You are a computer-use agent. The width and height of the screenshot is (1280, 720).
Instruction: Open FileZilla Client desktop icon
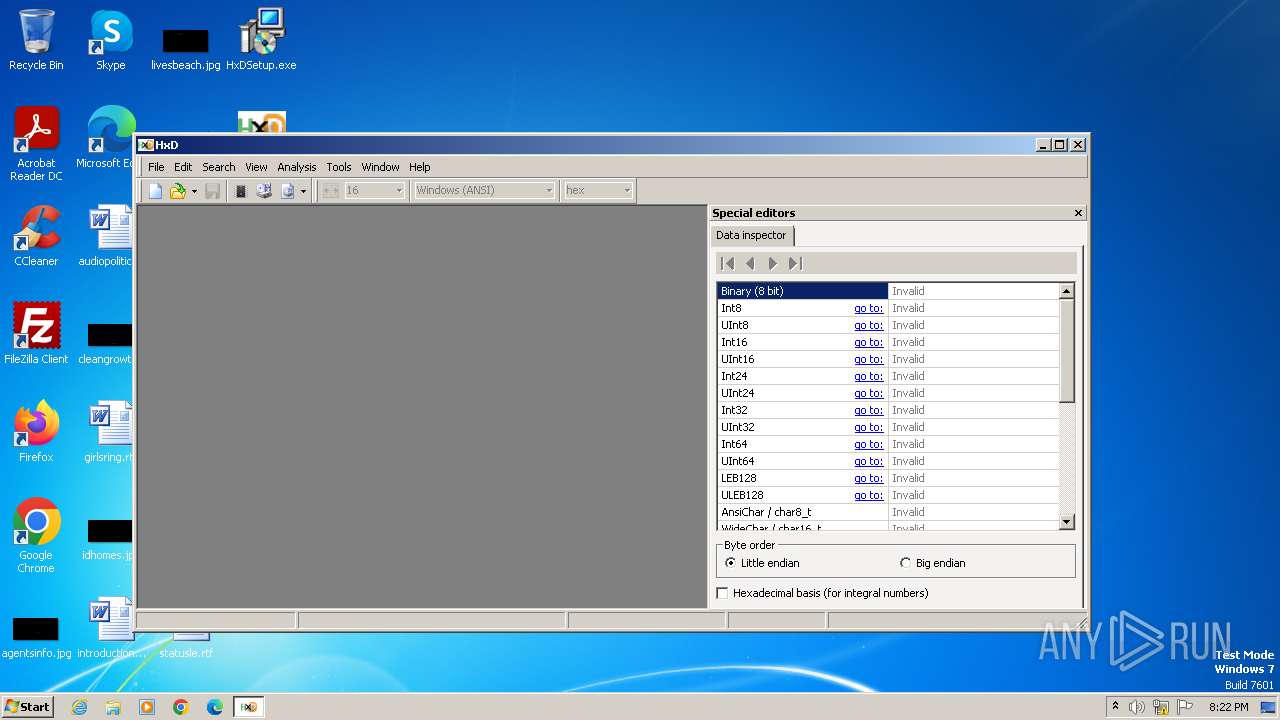36,334
